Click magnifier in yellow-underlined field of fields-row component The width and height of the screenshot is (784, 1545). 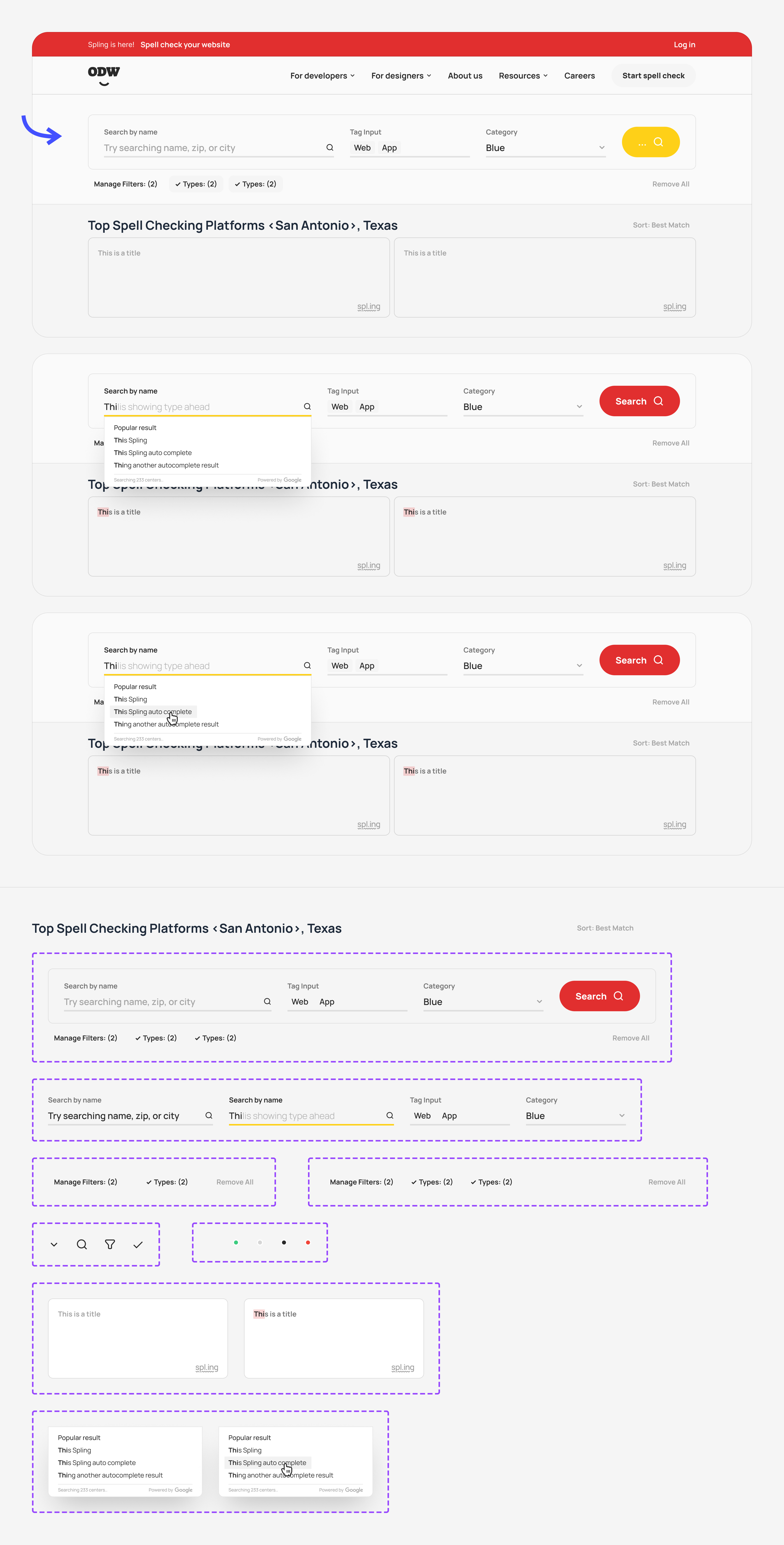pos(390,1115)
